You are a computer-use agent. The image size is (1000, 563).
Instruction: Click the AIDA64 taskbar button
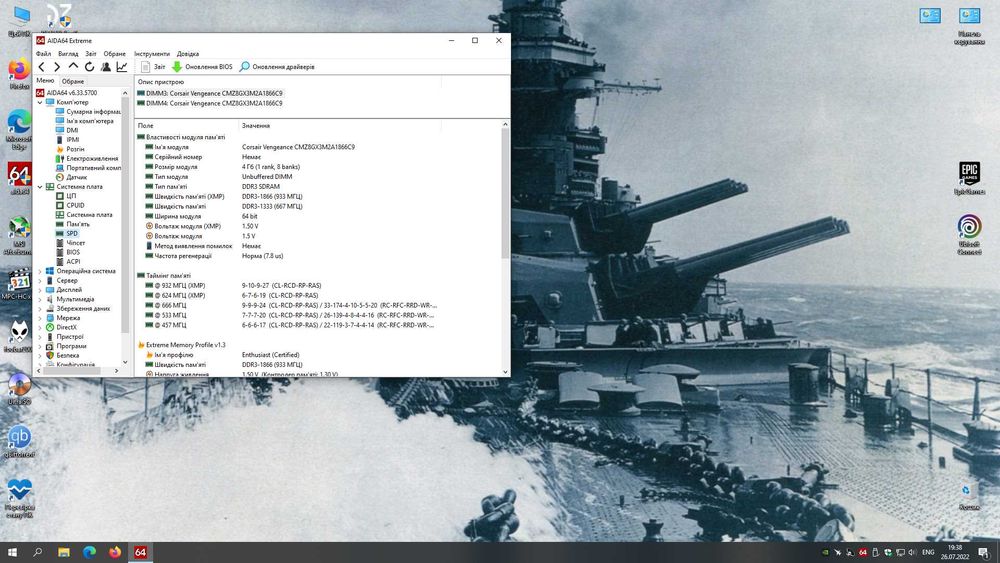pyautogui.click(x=140, y=552)
